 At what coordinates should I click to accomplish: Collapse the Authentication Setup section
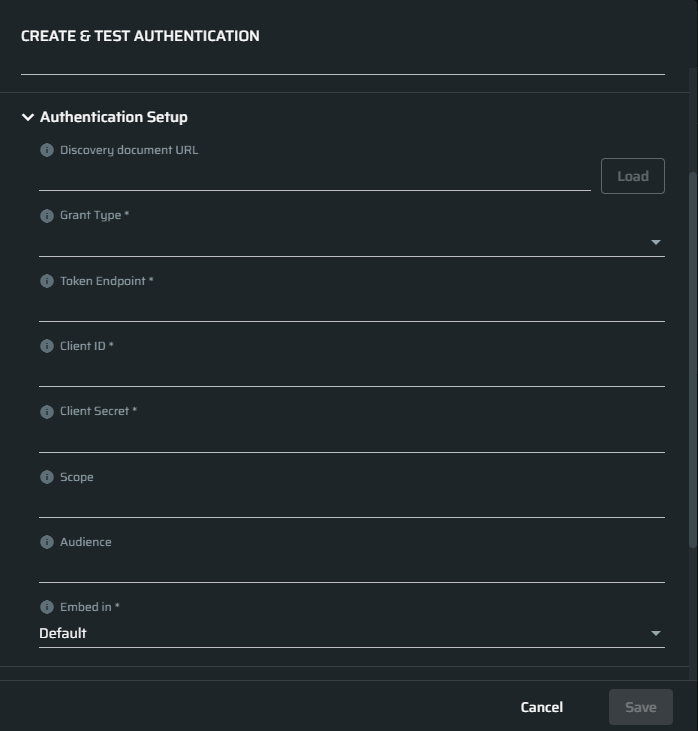[28, 117]
